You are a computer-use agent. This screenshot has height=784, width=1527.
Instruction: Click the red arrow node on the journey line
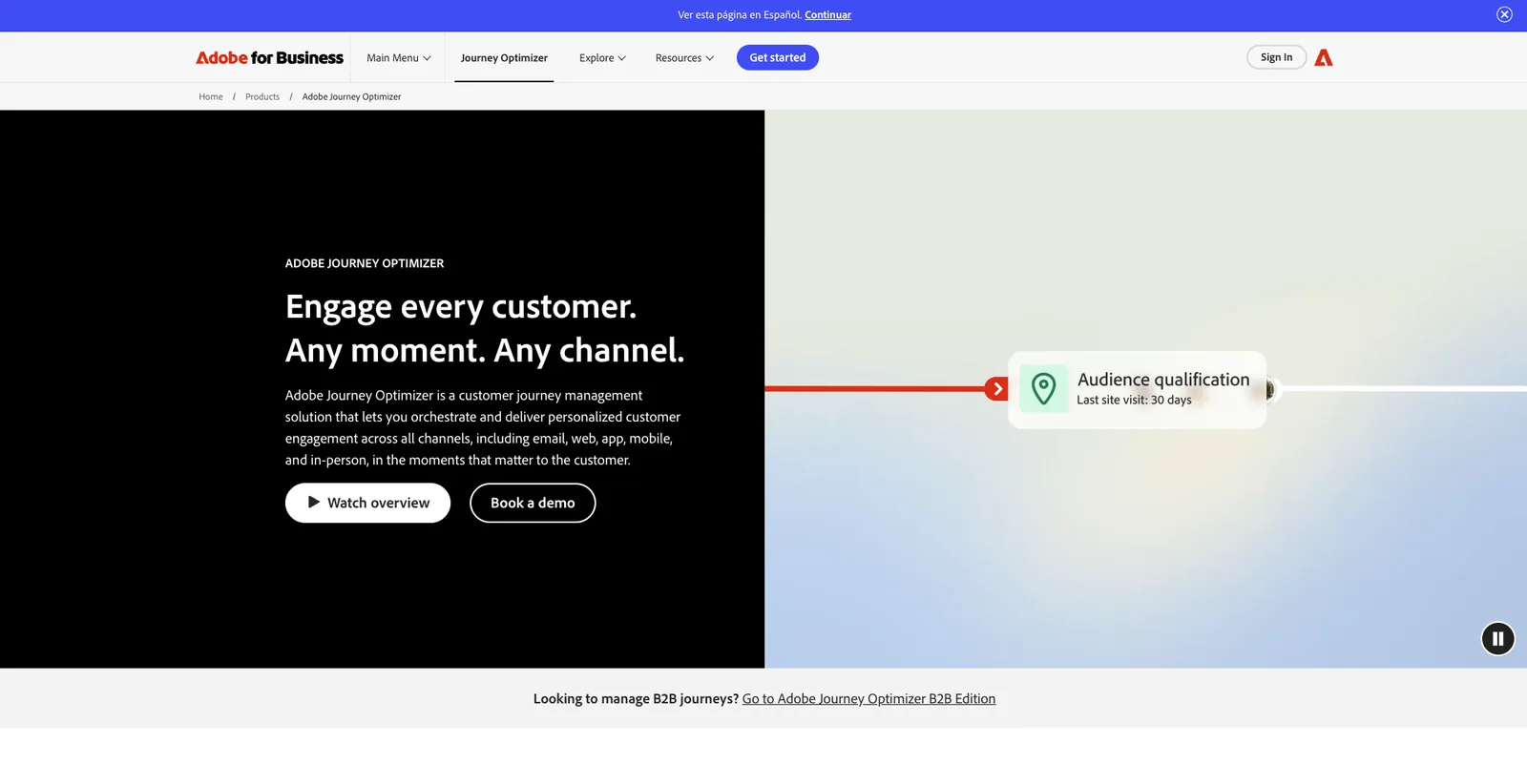pos(996,388)
